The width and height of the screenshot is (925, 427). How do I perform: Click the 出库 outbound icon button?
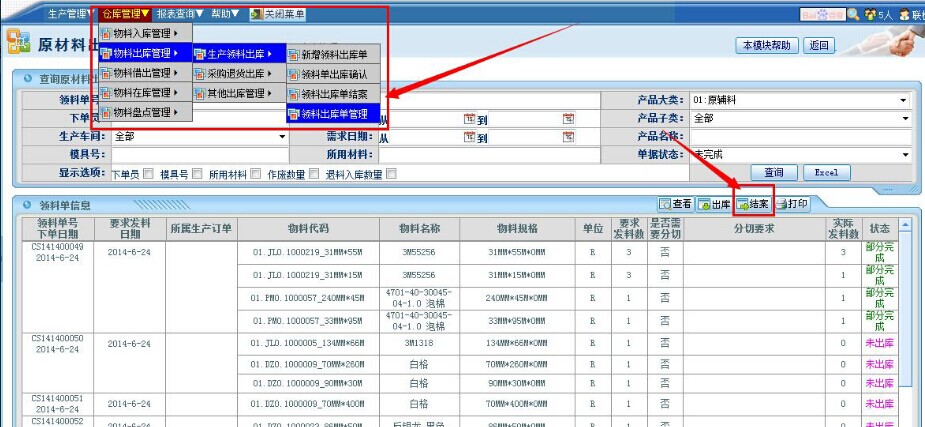714,204
